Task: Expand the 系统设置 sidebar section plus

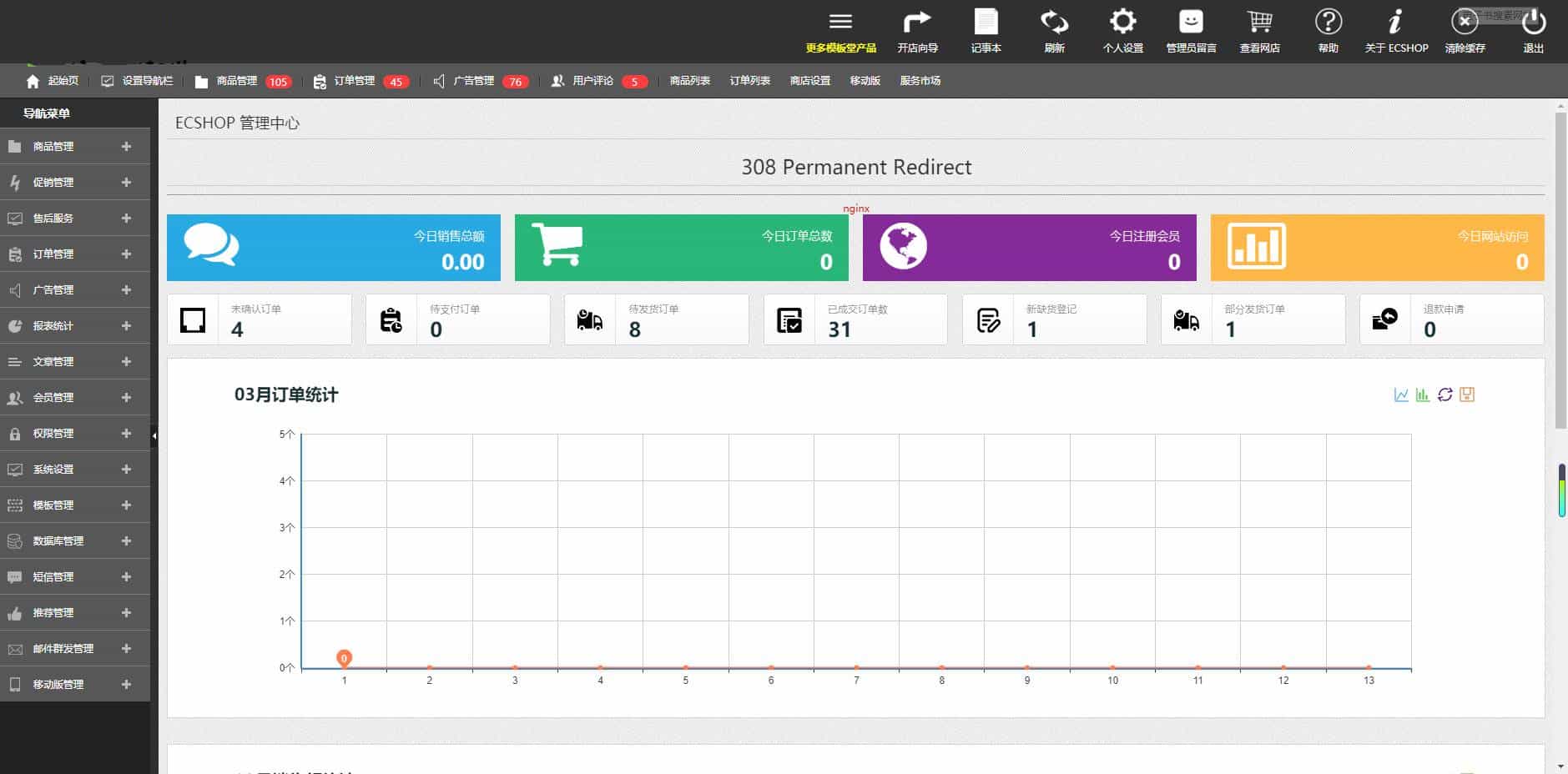Action: click(x=126, y=470)
